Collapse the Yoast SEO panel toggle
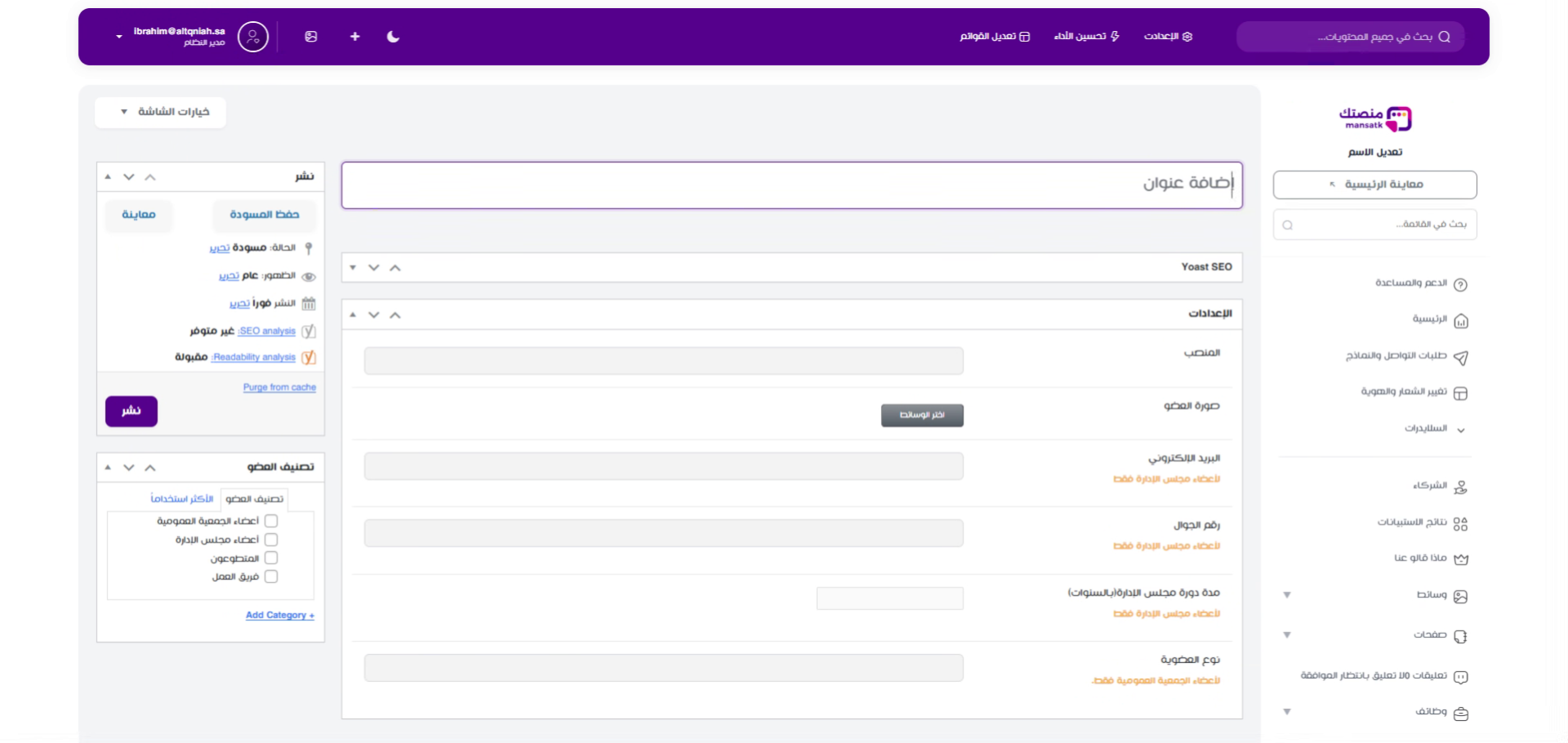This screenshot has height=743, width=1568. point(353,268)
